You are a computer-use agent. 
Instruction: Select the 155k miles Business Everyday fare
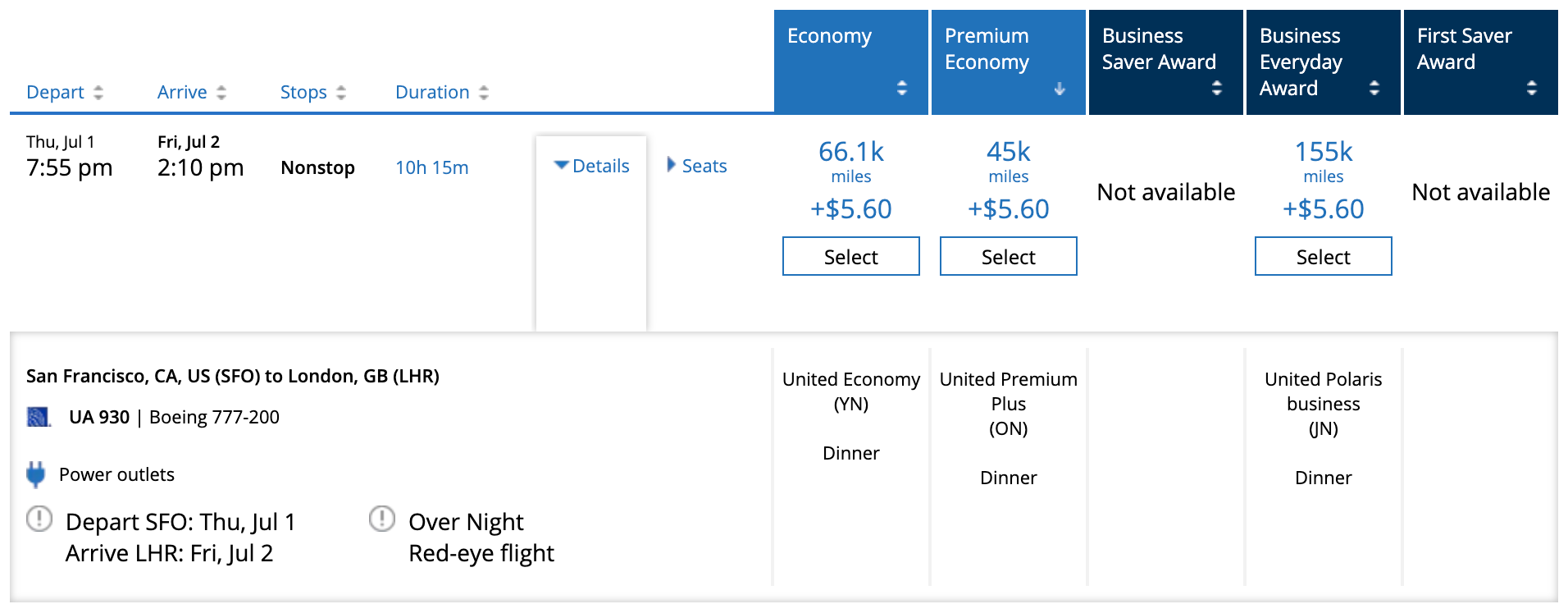(x=1323, y=257)
